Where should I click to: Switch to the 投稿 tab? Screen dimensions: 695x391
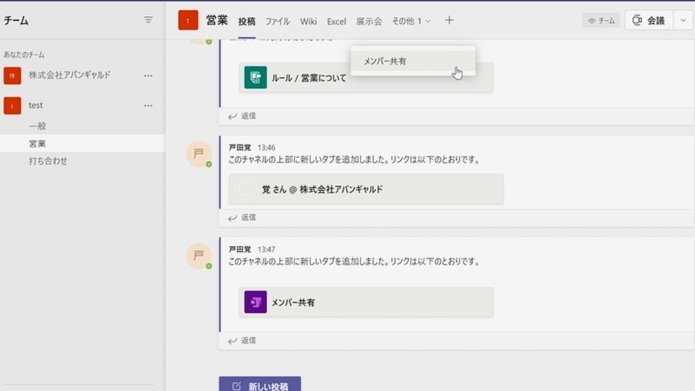246,21
